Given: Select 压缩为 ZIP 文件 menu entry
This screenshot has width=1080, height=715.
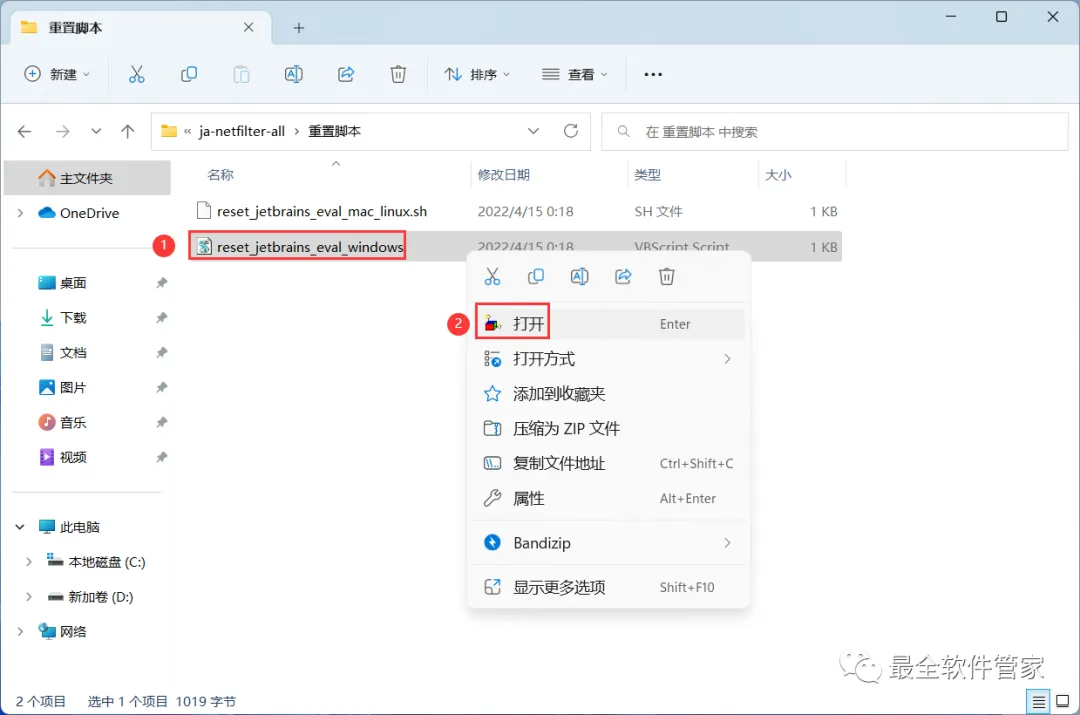Looking at the screenshot, I should 610,428.
